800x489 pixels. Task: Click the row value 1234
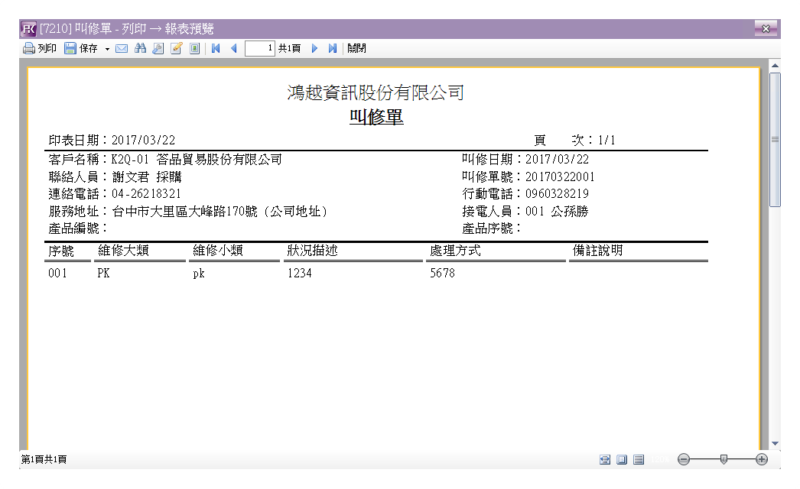pos(299,273)
